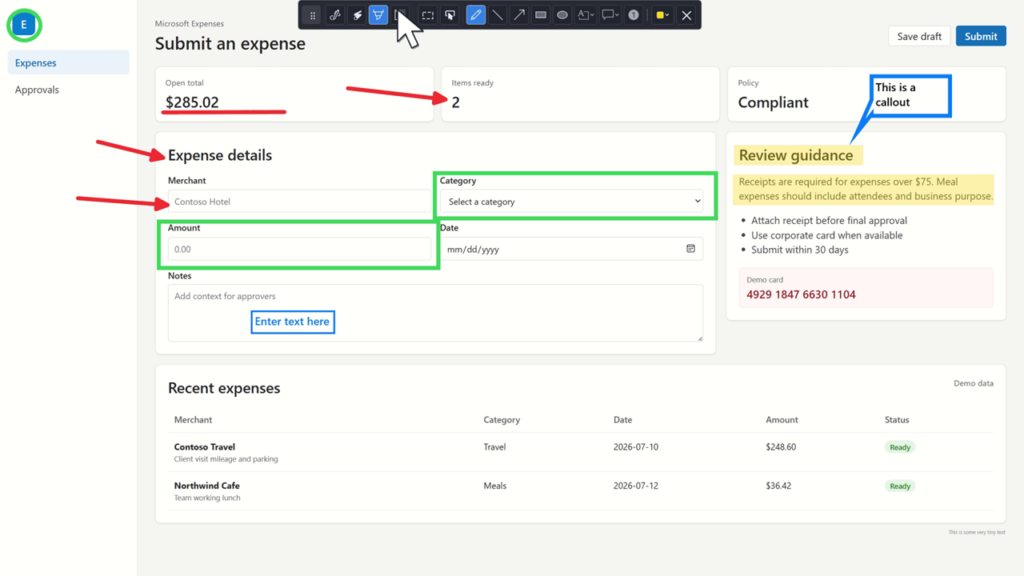
Task: Click the Add context for approvers notes box
Action: point(435,313)
